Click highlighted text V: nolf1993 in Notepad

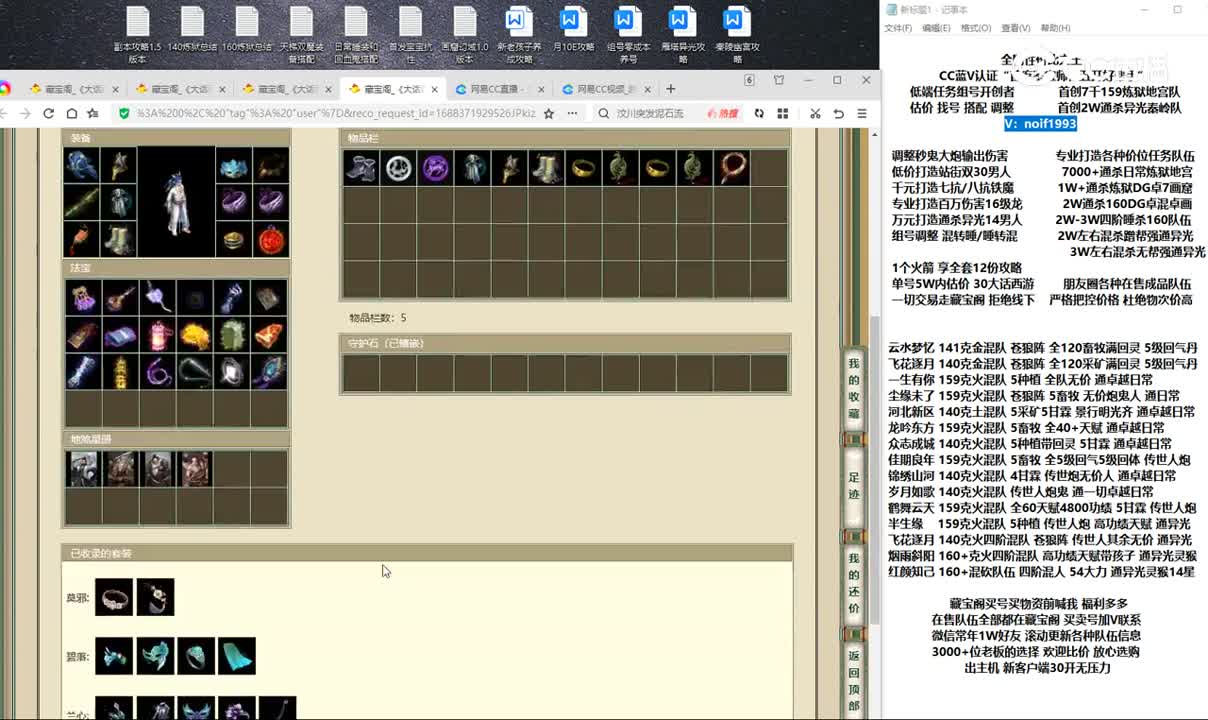[x=1040, y=123]
